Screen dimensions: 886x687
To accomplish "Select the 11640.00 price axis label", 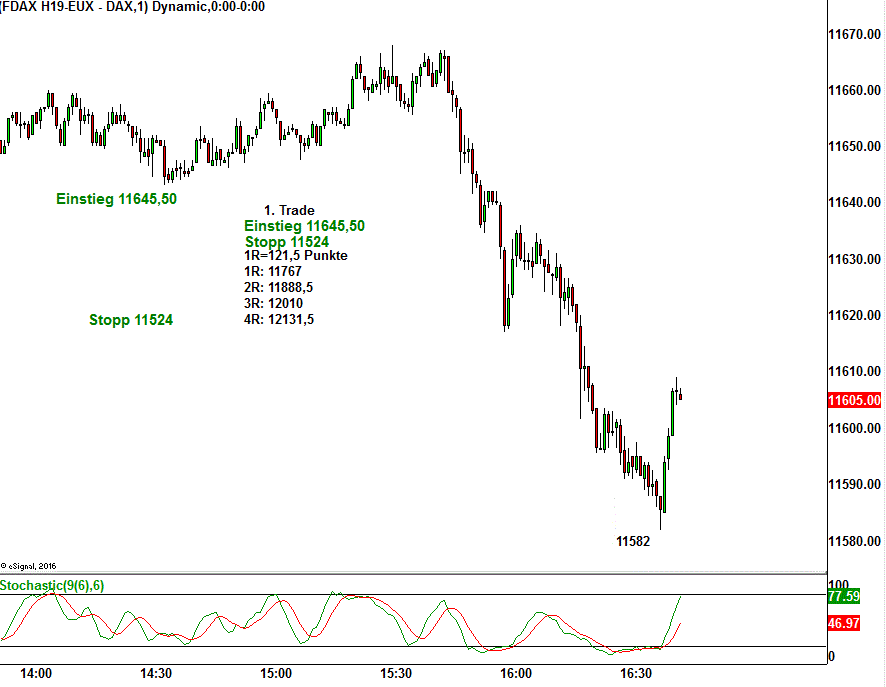I will pyautogui.click(x=854, y=204).
